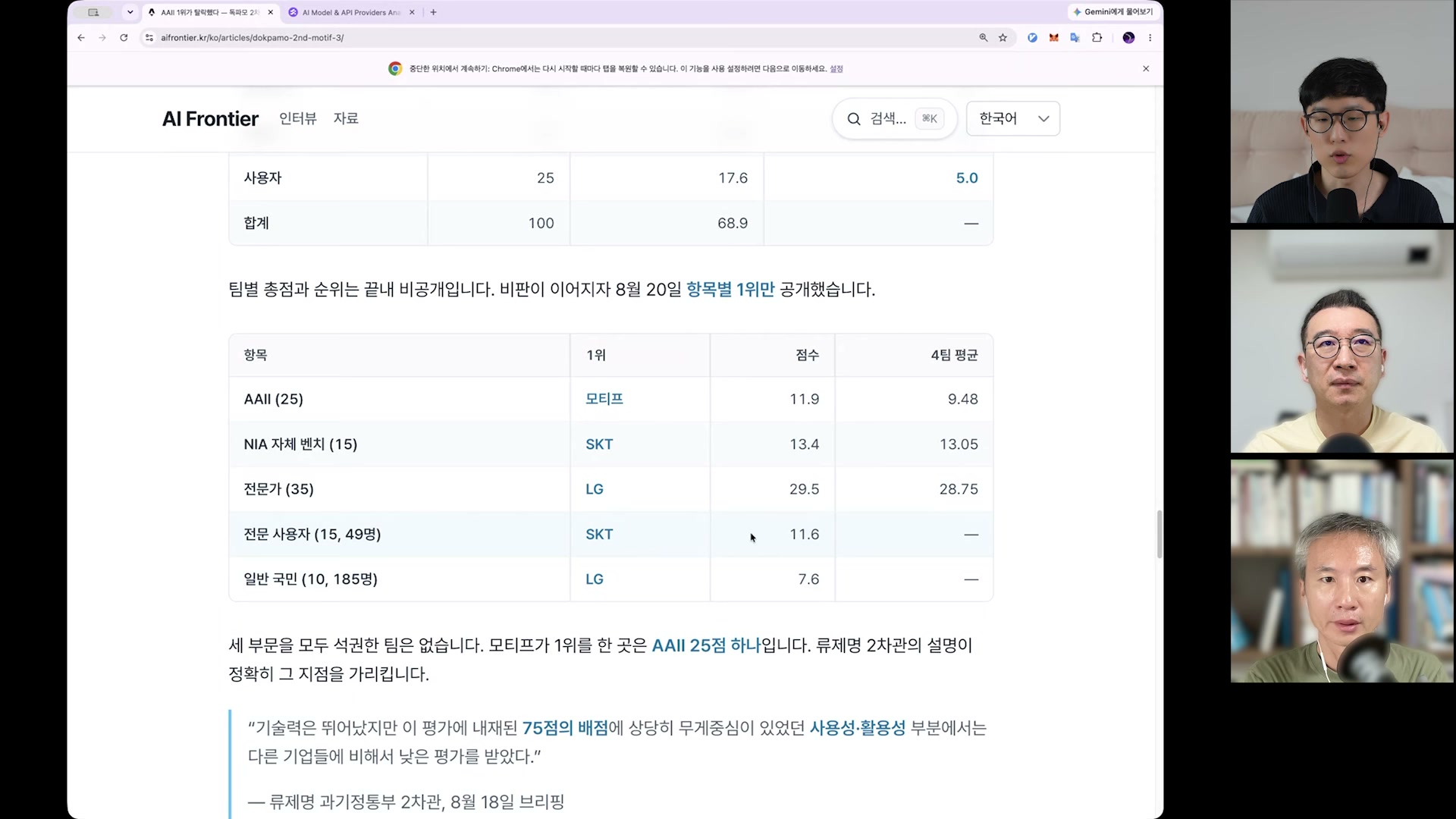Click SKT in the 전문 사용자 row

(599, 534)
